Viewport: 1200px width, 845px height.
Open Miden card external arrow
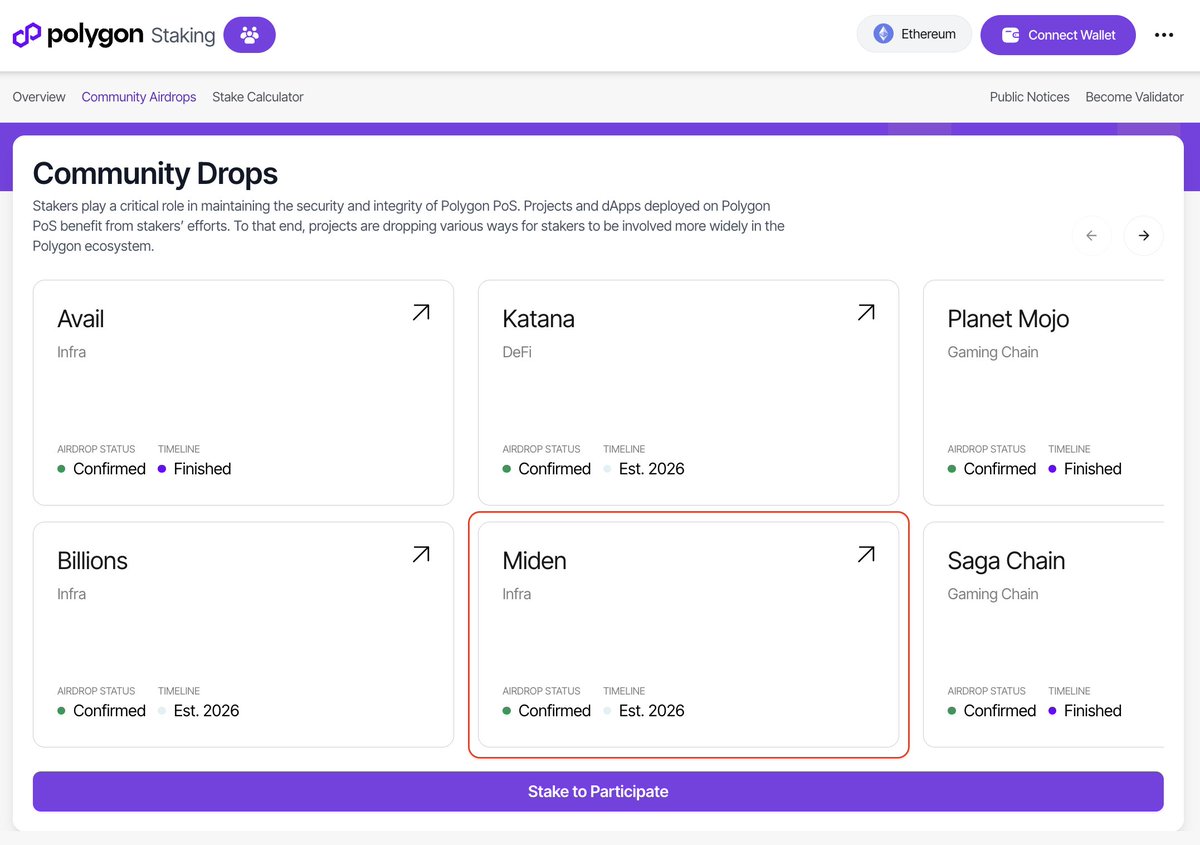[x=866, y=554]
